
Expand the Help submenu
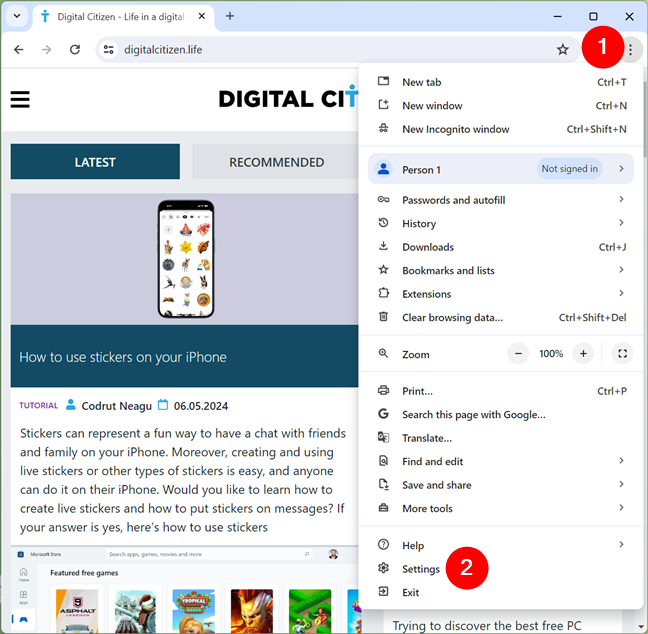[501, 545]
